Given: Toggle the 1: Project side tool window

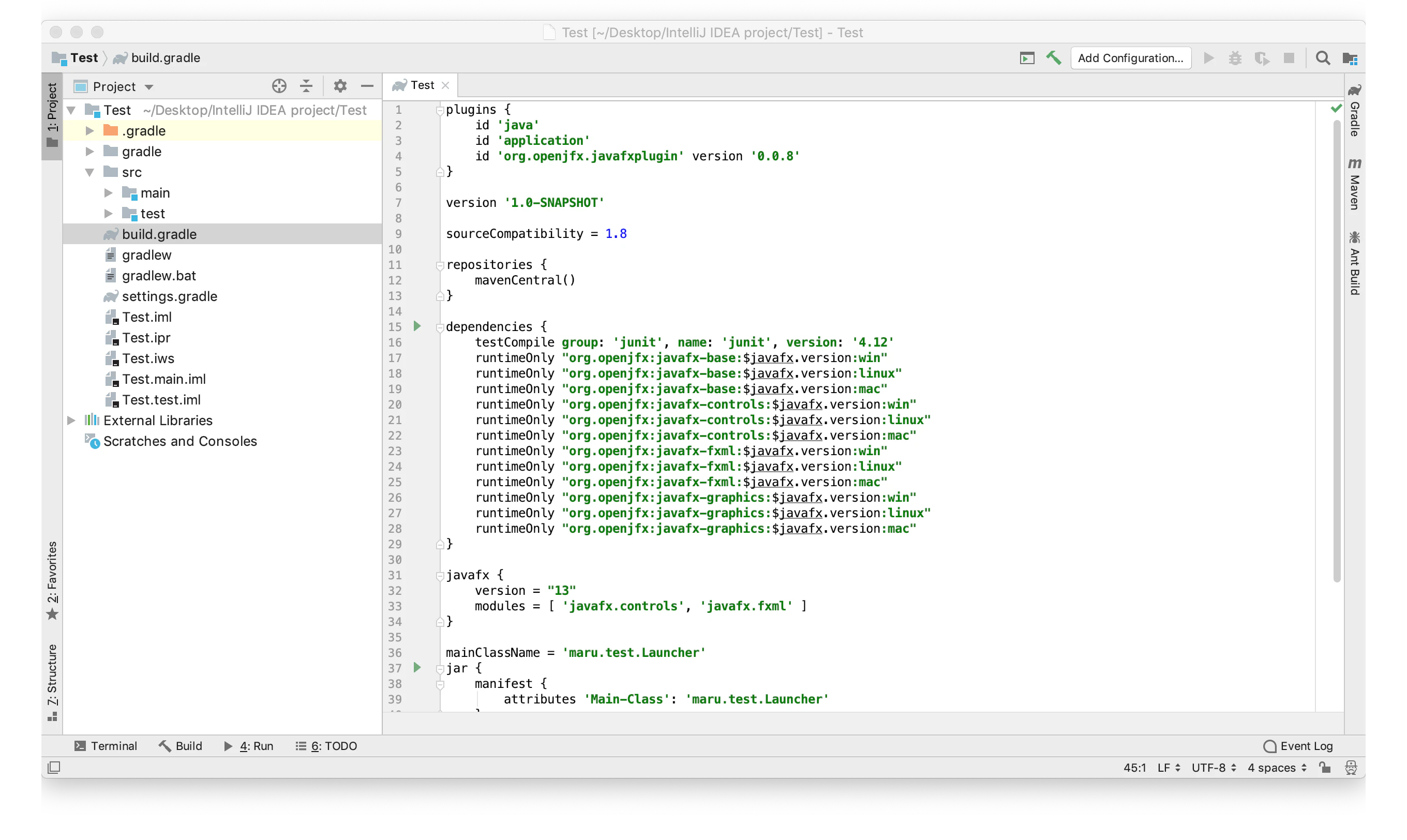Looking at the screenshot, I should tap(52, 115).
